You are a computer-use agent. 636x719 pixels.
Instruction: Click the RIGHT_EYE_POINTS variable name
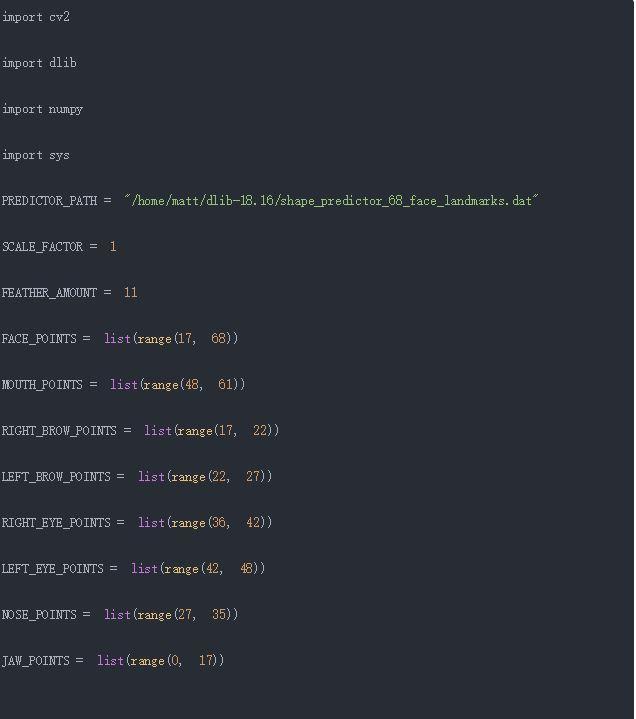(56, 523)
